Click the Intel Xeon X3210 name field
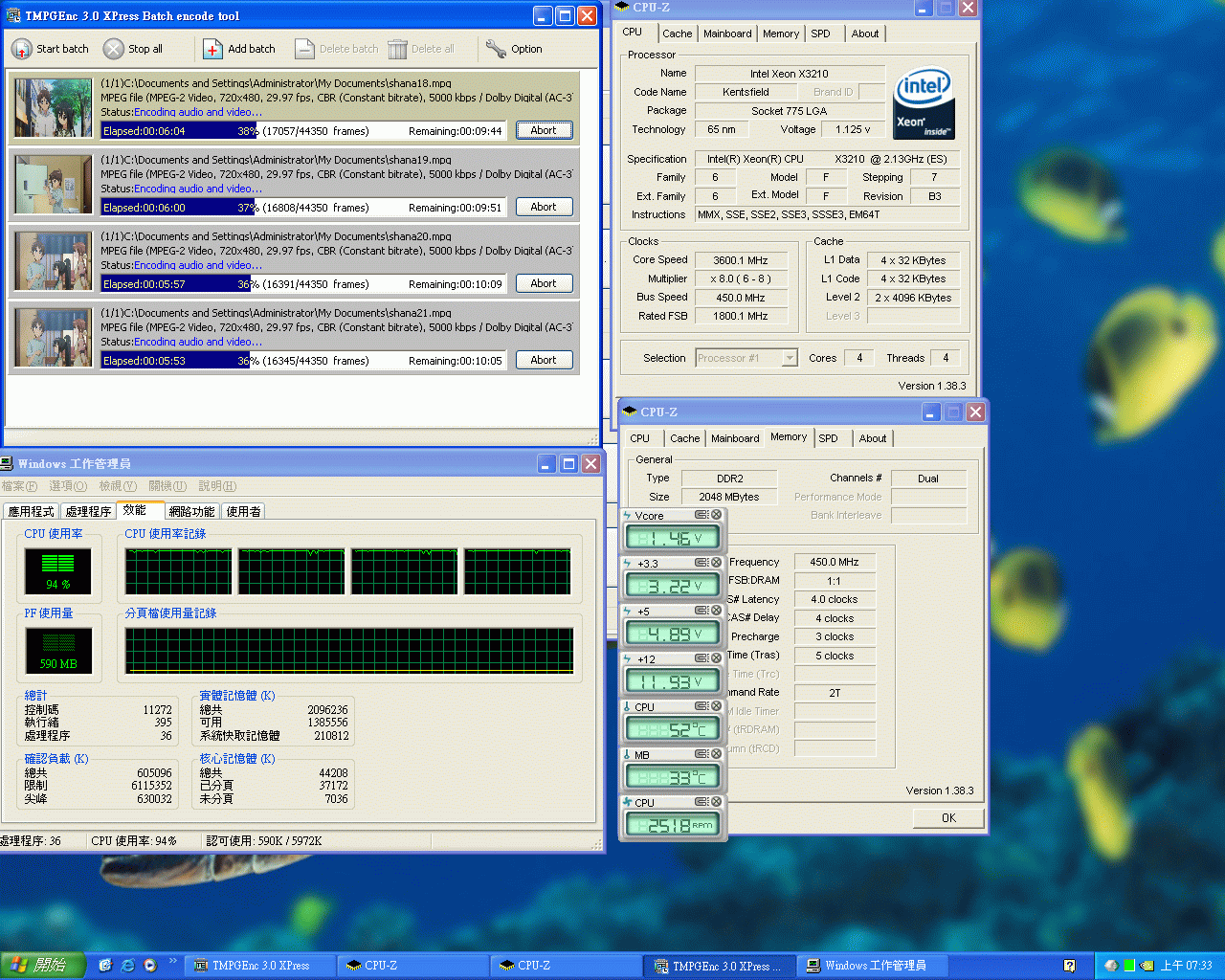1225x980 pixels. tap(790, 74)
